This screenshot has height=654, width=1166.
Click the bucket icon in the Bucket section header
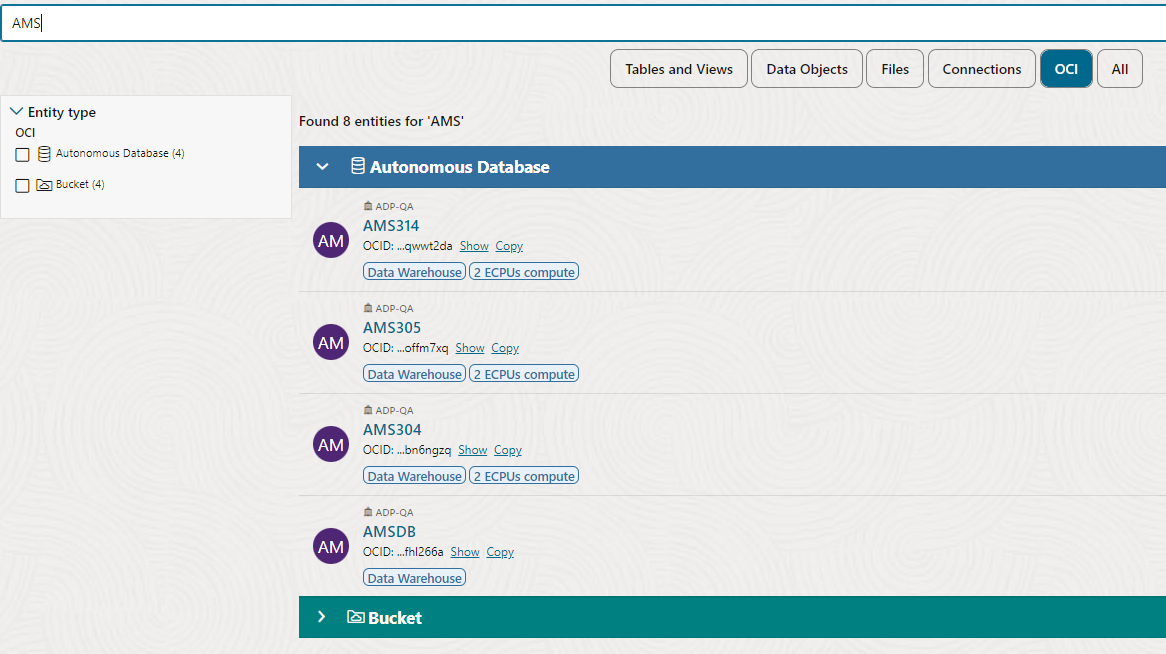[355, 617]
